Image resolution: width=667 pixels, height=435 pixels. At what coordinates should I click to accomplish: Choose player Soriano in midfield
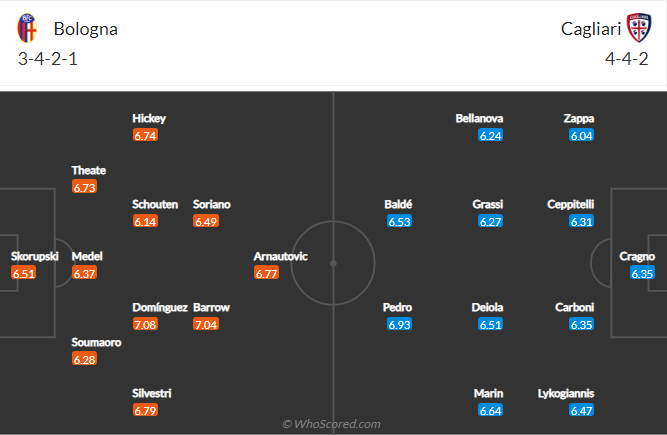pyautogui.click(x=211, y=204)
